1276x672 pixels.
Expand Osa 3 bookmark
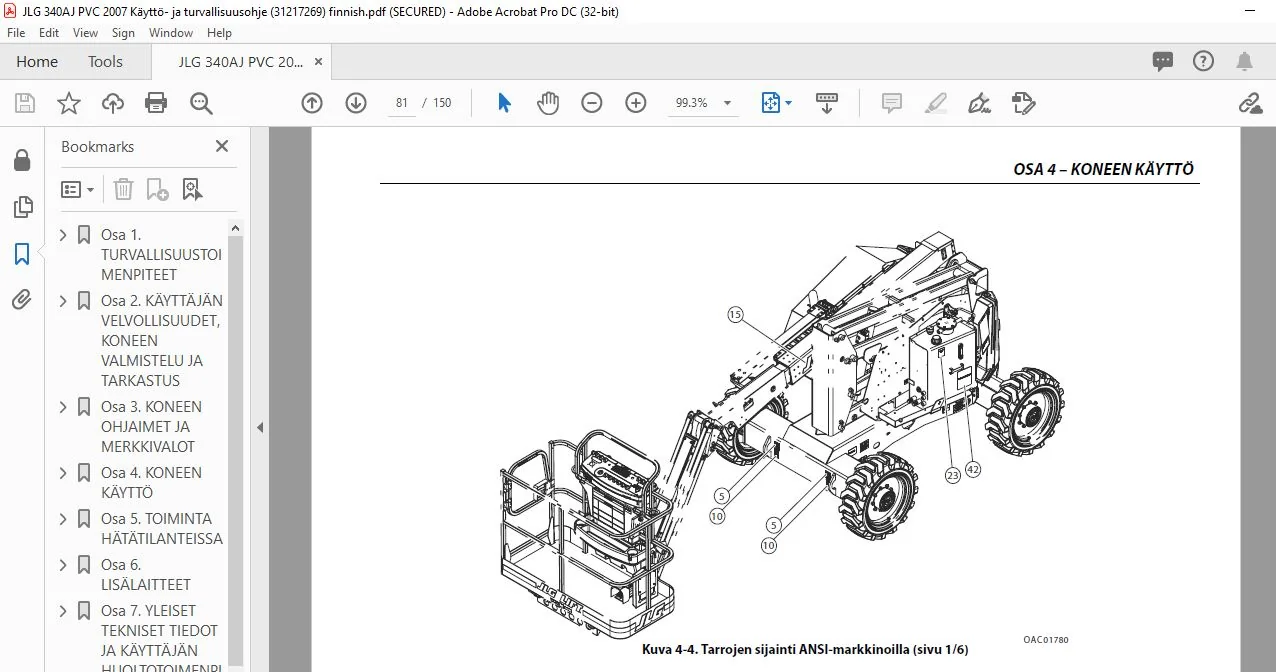coord(64,407)
